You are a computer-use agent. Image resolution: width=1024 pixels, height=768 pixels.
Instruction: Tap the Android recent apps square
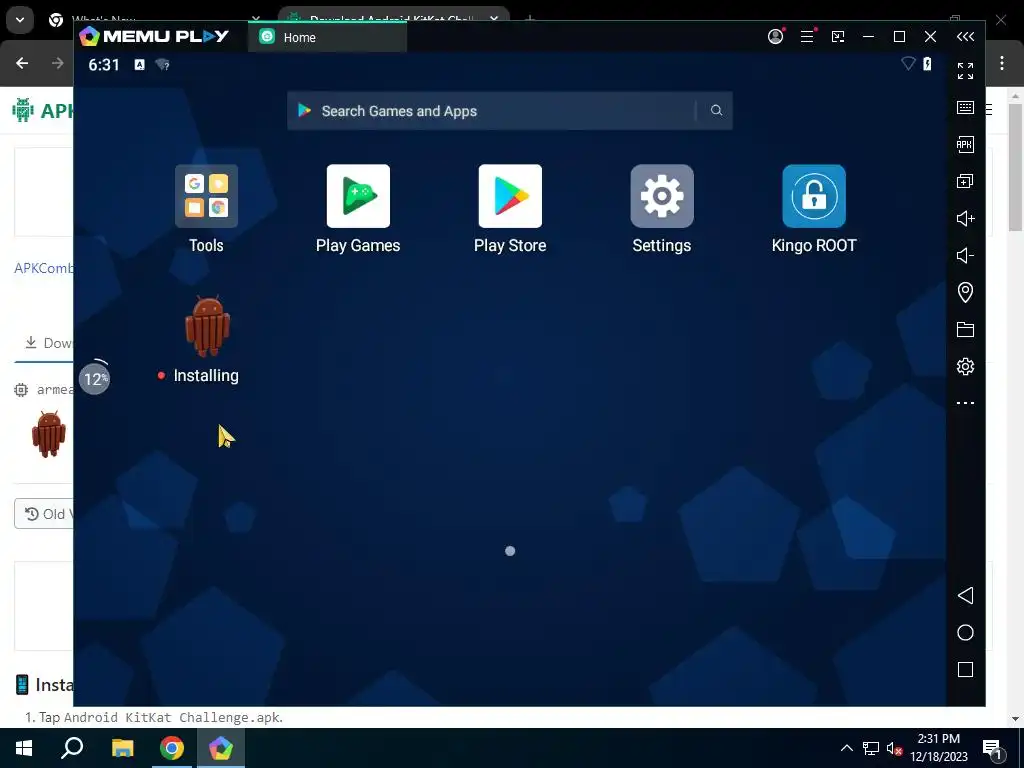[x=965, y=669]
